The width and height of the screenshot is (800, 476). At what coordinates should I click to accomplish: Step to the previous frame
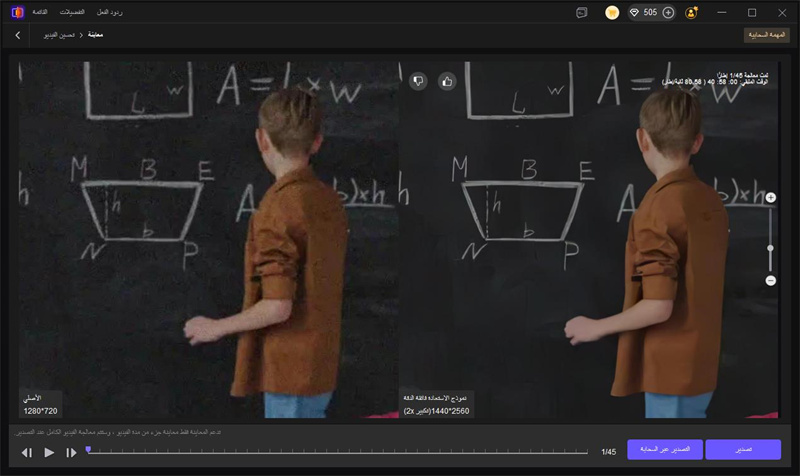point(27,453)
